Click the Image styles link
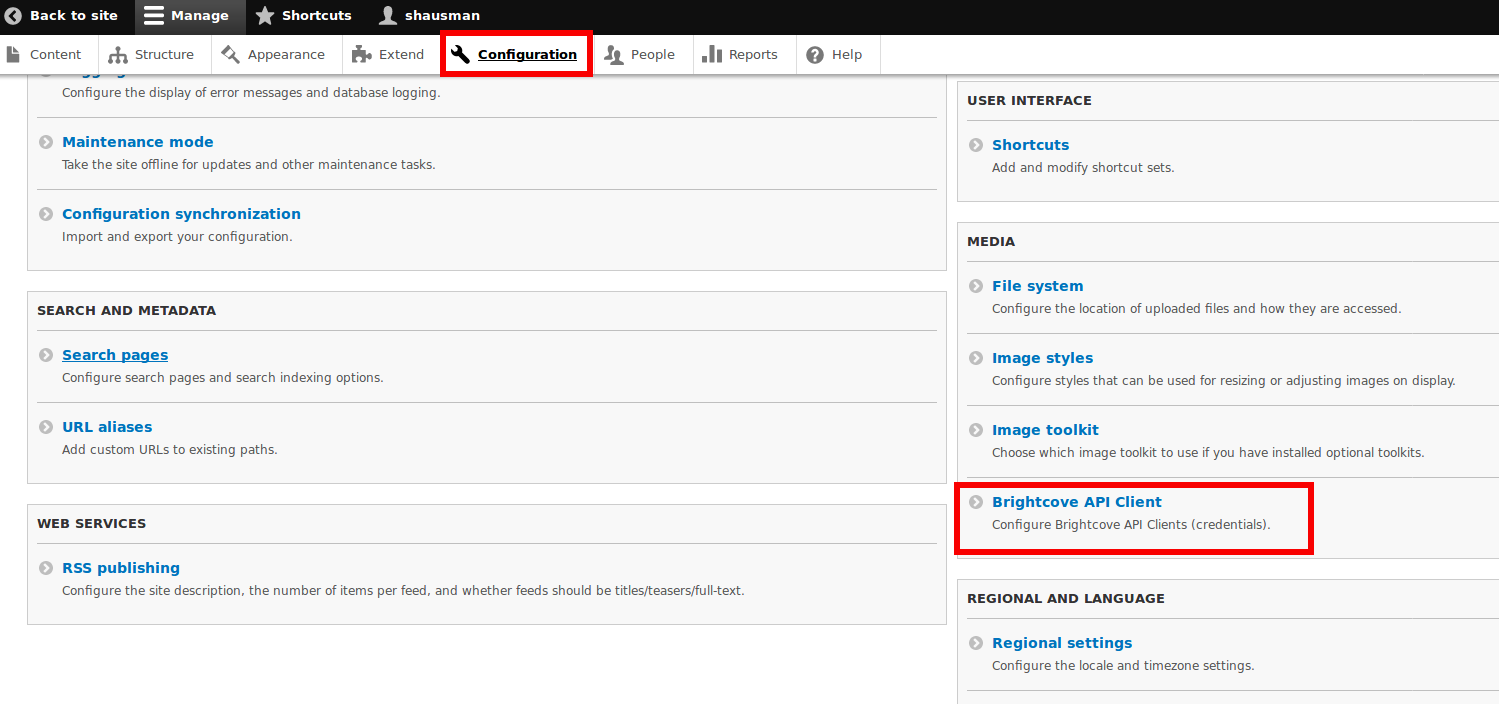 pyautogui.click(x=1042, y=357)
